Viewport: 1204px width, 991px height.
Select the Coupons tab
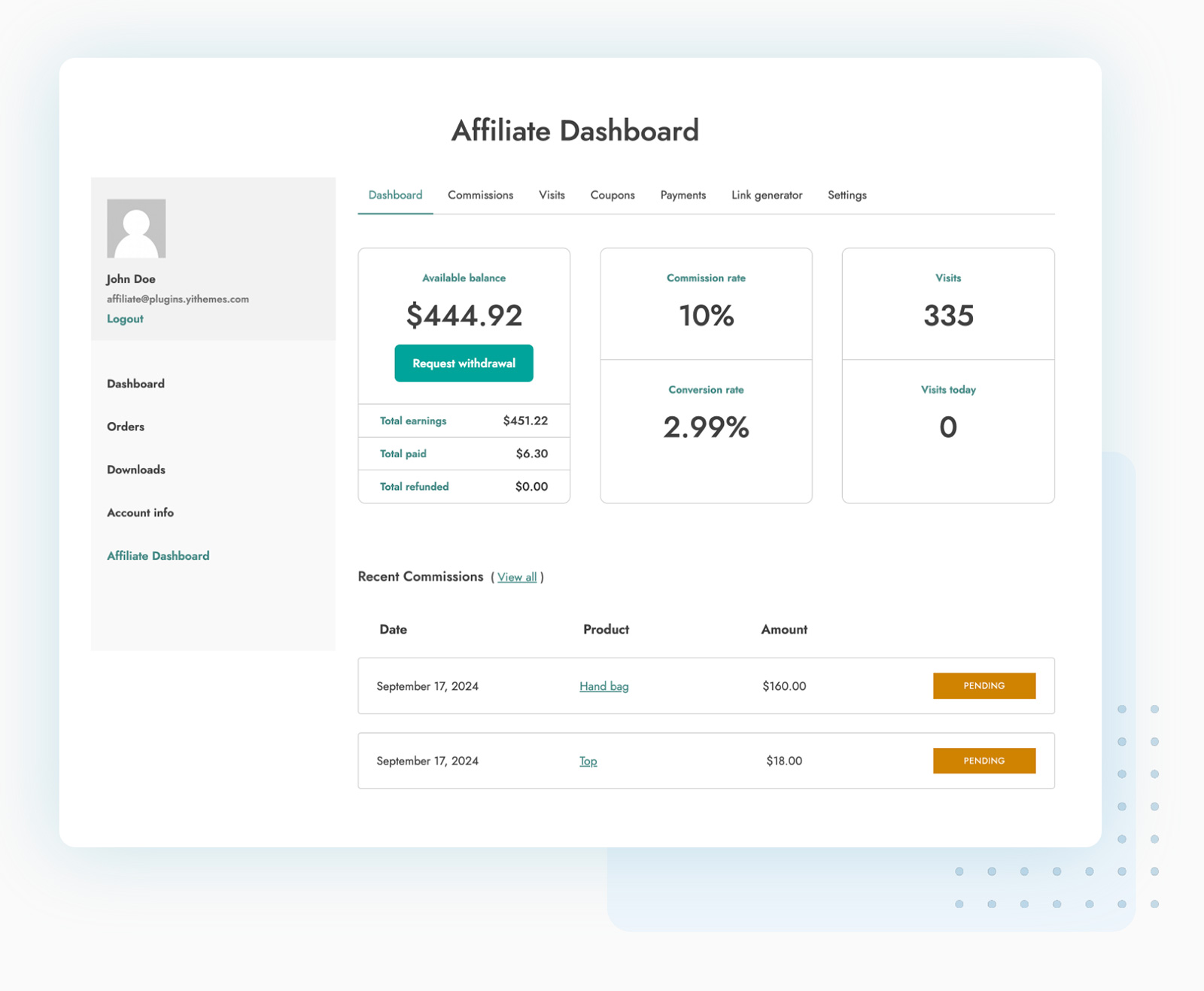click(612, 195)
